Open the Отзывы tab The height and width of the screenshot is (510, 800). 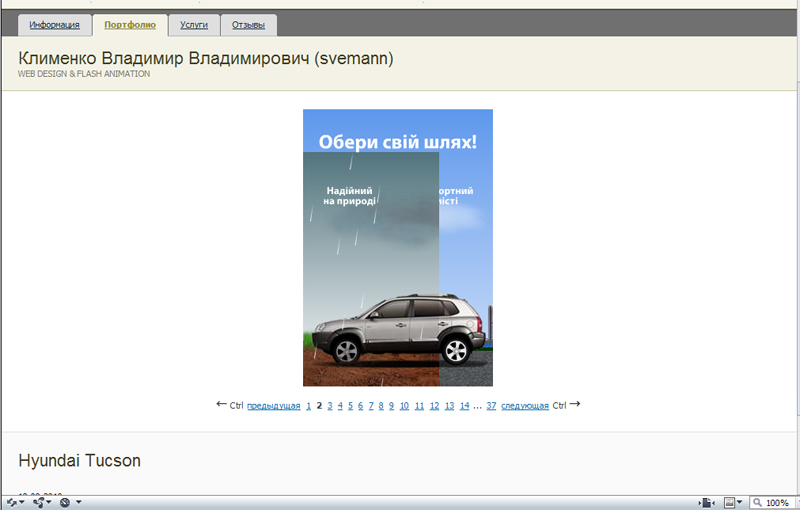coord(248,25)
